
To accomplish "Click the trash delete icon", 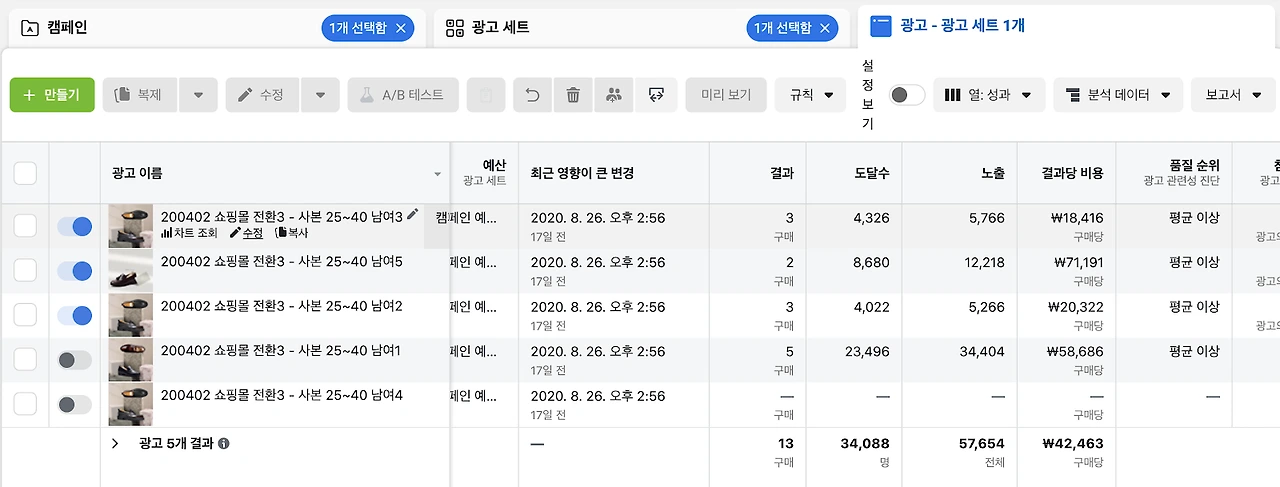I will [573, 95].
